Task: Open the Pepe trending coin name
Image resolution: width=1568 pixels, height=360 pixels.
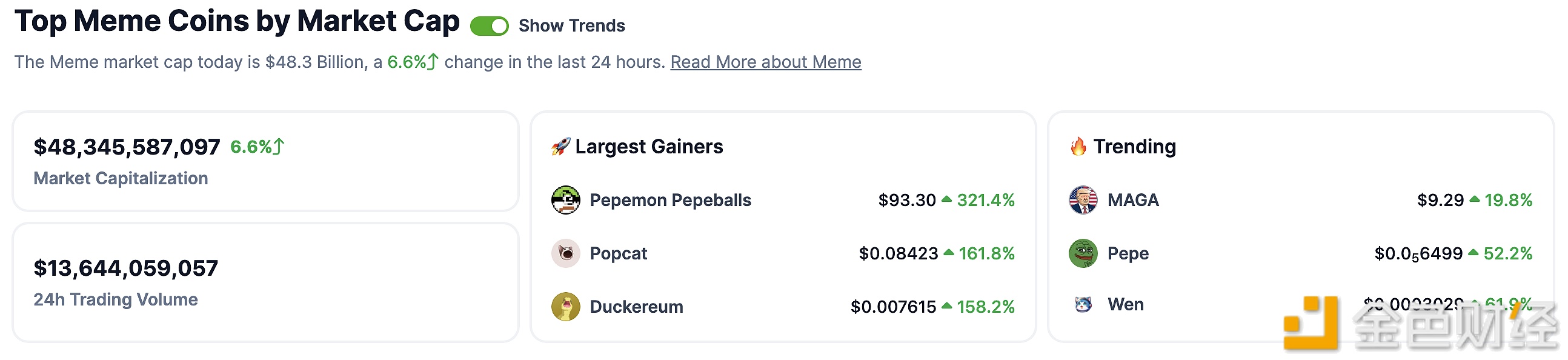Action: (x=1128, y=253)
